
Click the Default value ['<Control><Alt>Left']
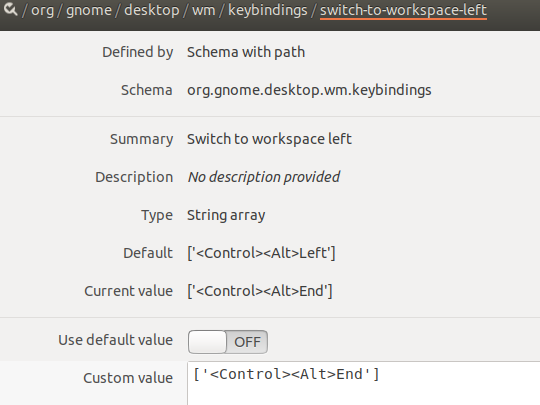(261, 253)
